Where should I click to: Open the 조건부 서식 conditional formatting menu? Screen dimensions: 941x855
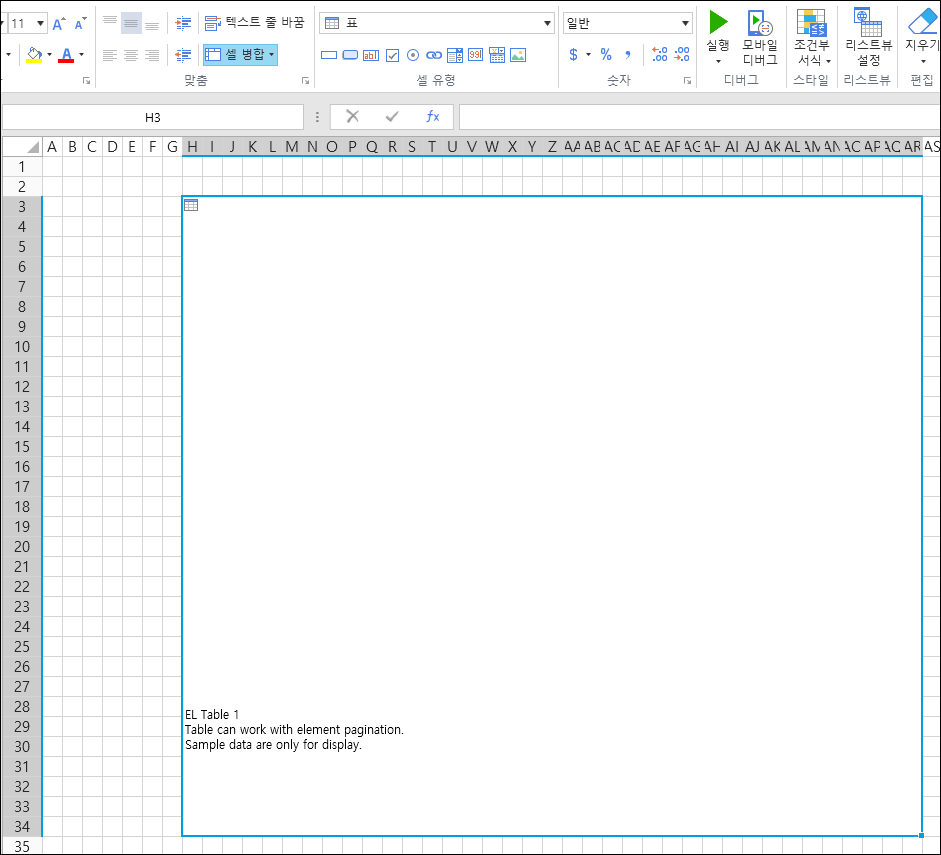click(x=812, y=38)
